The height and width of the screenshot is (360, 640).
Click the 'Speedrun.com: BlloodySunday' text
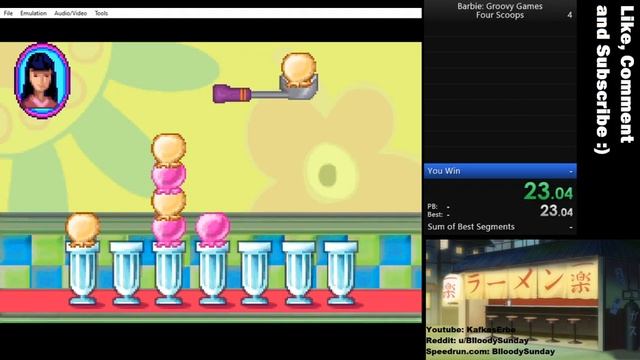(491, 351)
